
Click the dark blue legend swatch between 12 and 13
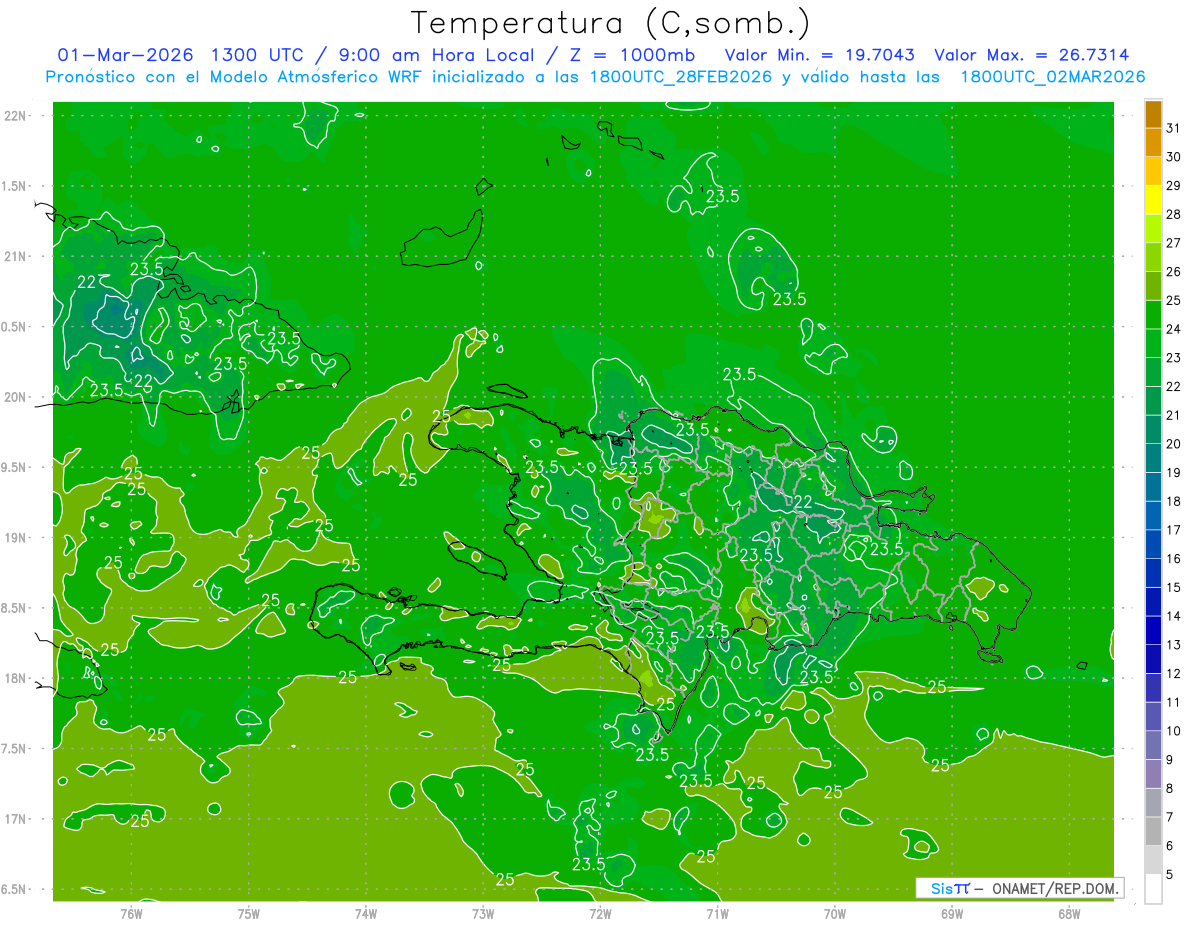point(1153,660)
